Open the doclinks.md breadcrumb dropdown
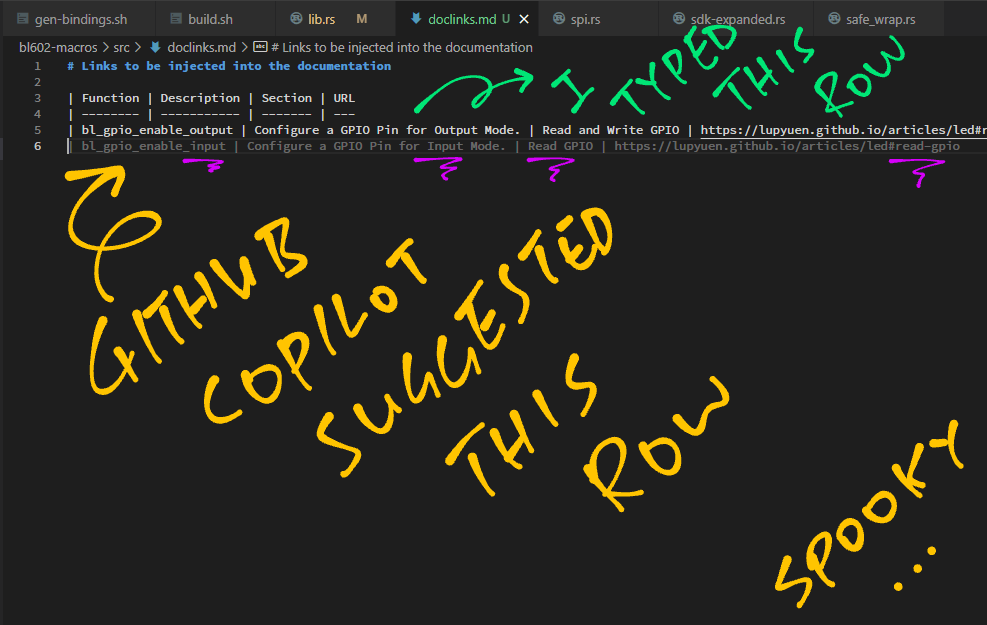The height and width of the screenshot is (625, 987). [201, 47]
